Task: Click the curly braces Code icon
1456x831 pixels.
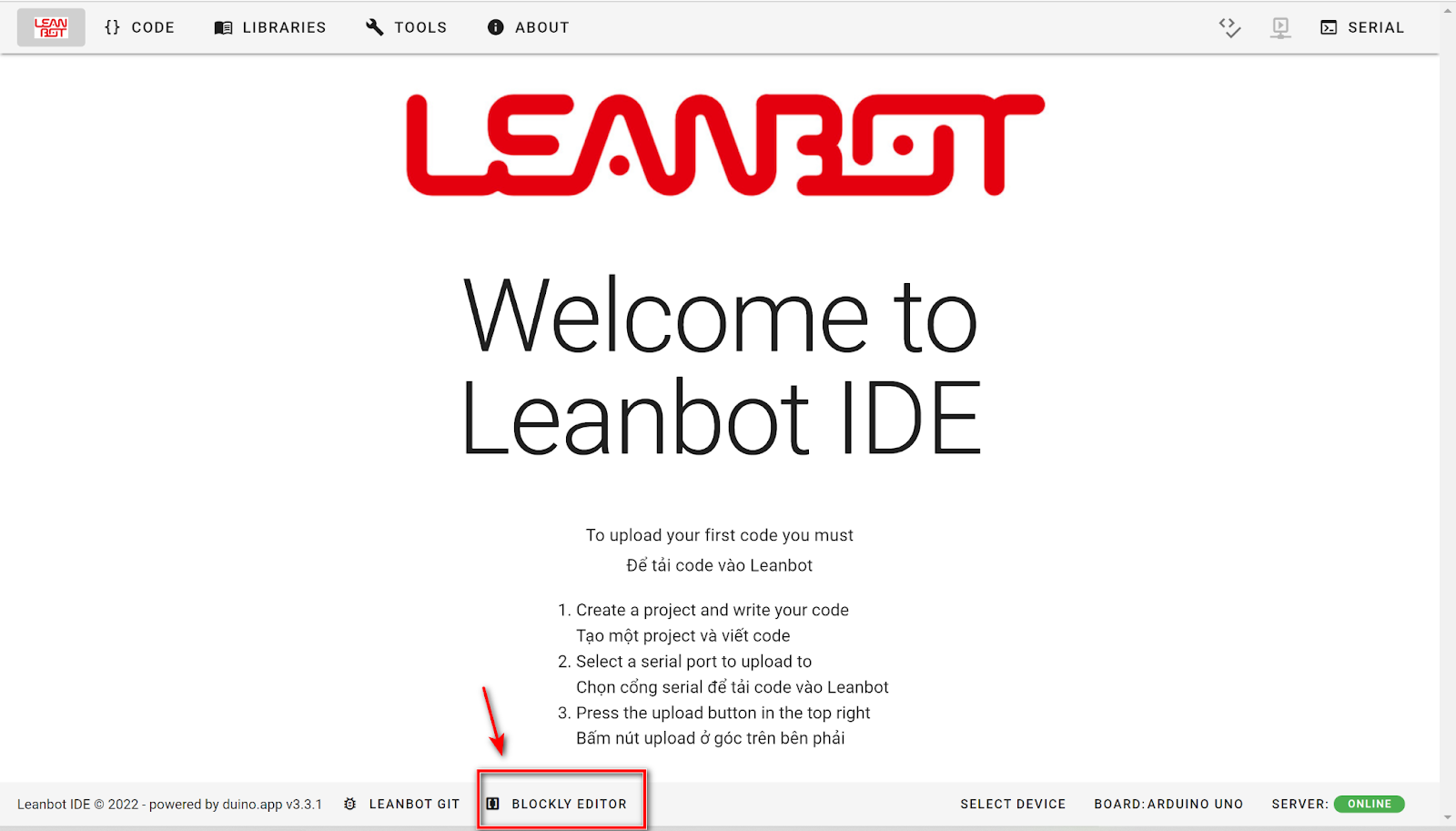Action: click(112, 27)
